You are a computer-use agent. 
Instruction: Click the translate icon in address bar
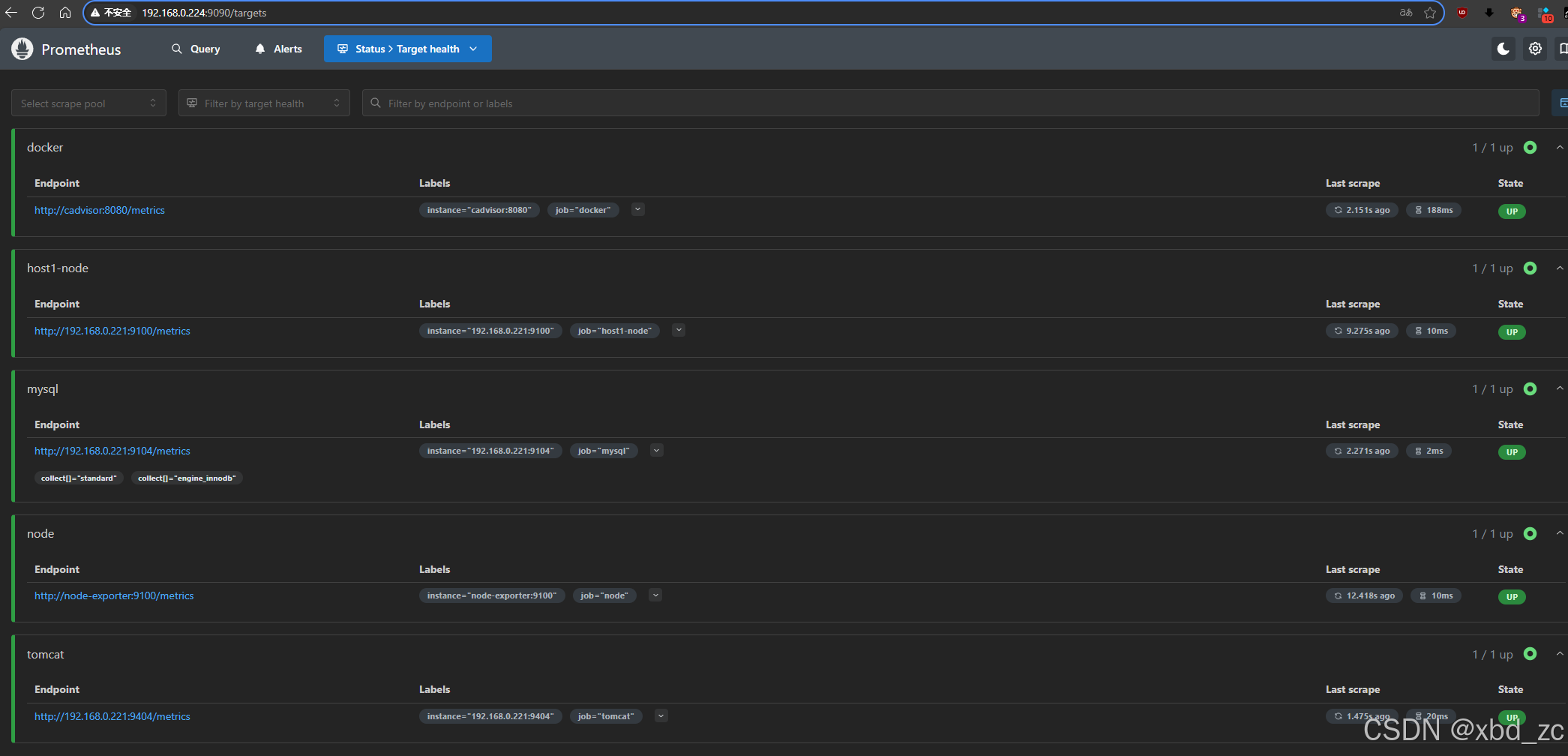click(x=1406, y=13)
